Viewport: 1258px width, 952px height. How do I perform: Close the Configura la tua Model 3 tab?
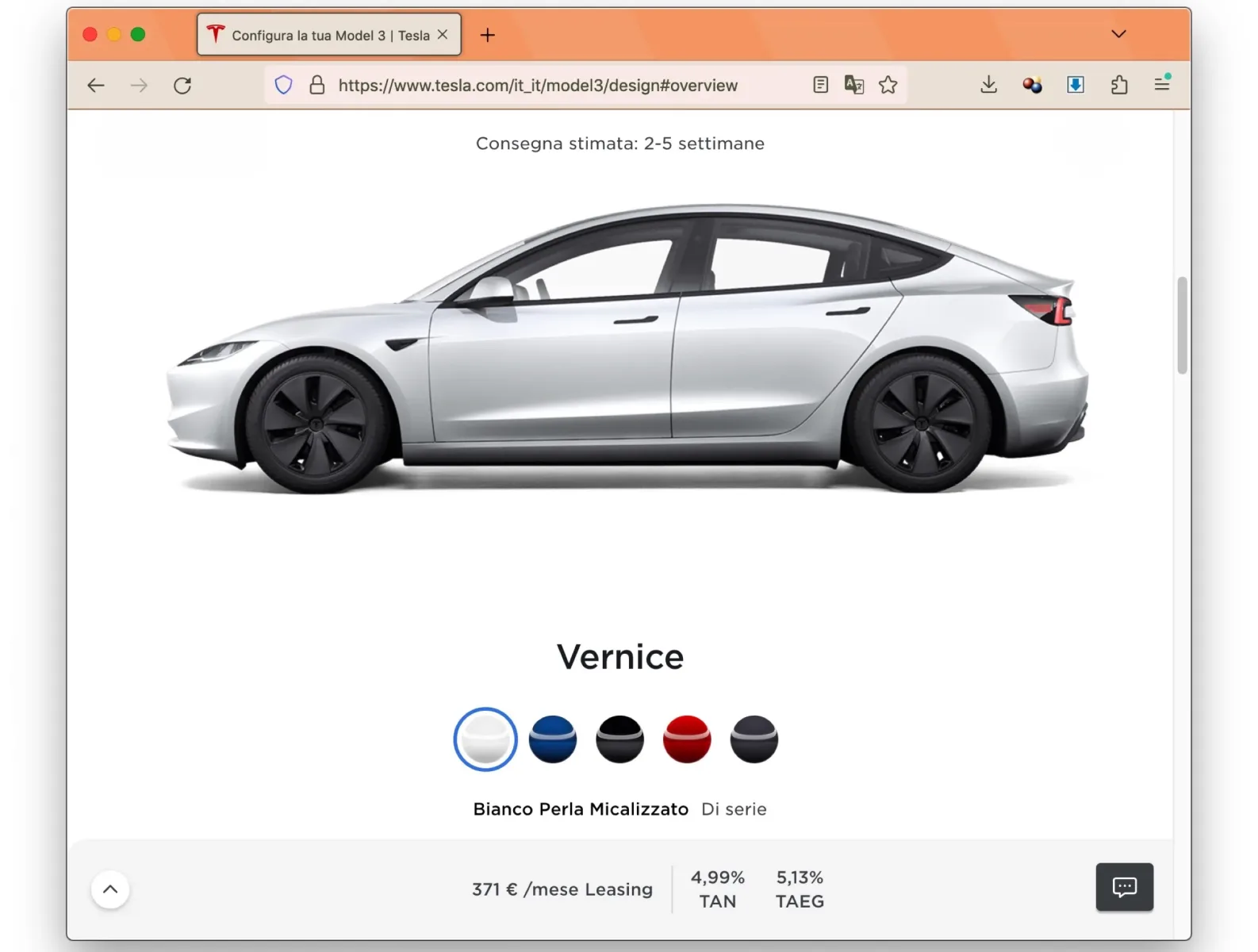tap(443, 35)
